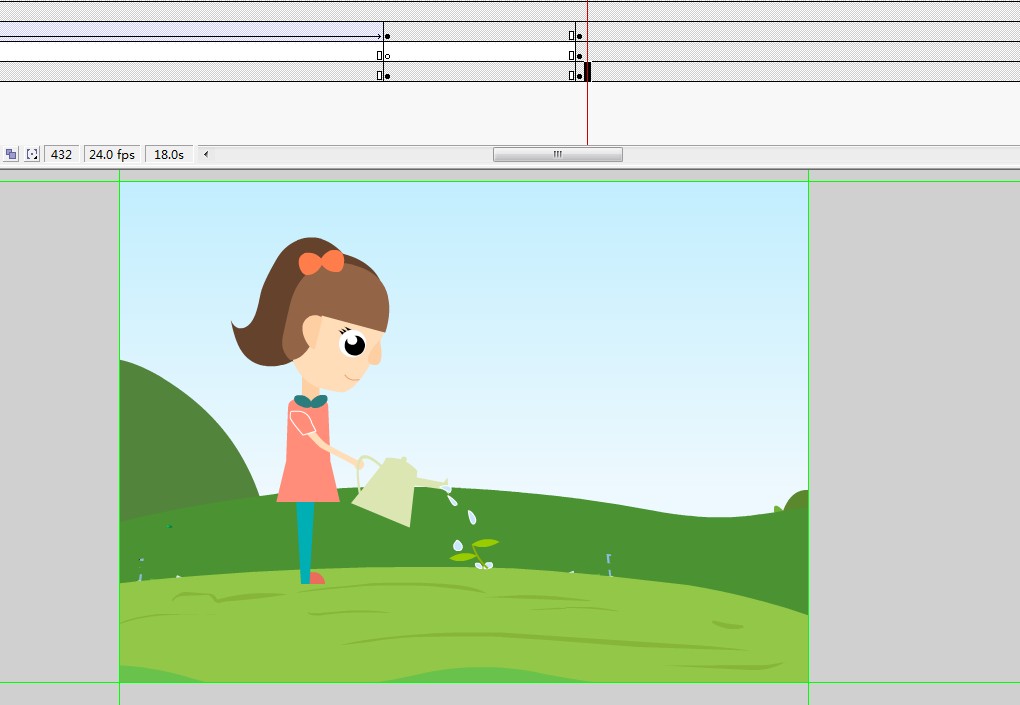
Task: Select the empty keyframe with hollow circle
Action: (x=387, y=56)
